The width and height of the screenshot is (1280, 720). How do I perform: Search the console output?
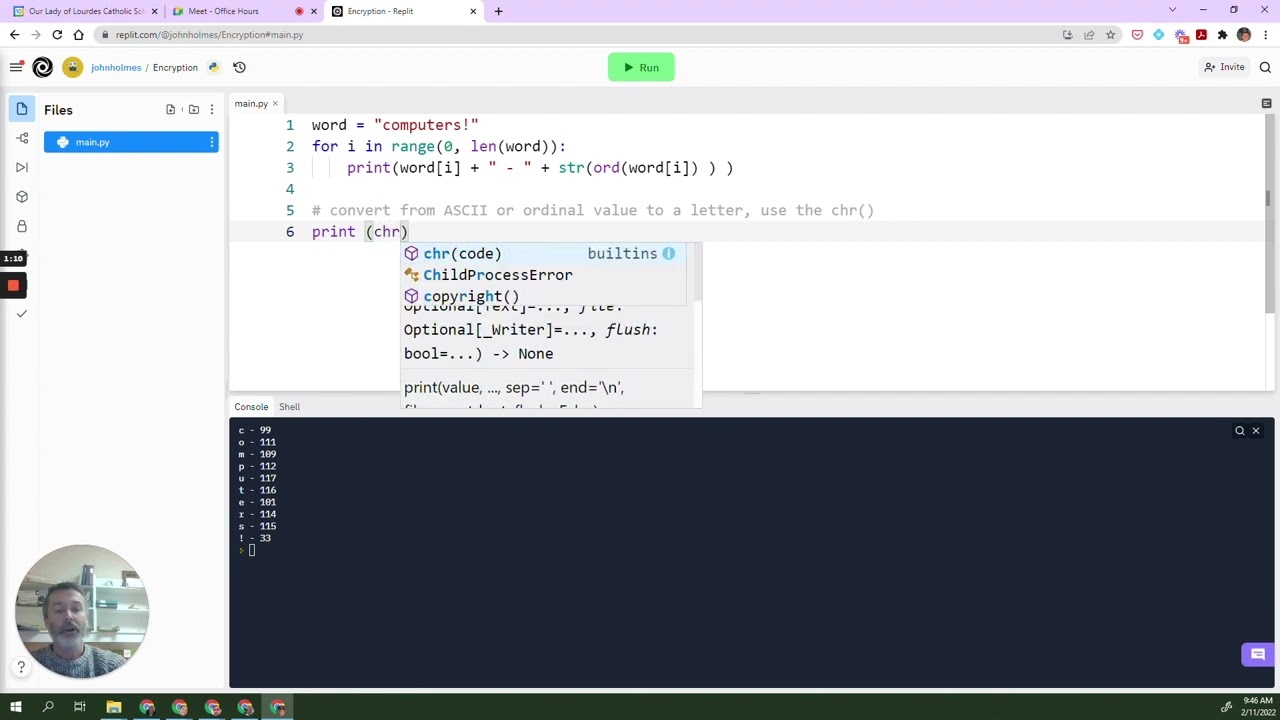click(x=1240, y=431)
